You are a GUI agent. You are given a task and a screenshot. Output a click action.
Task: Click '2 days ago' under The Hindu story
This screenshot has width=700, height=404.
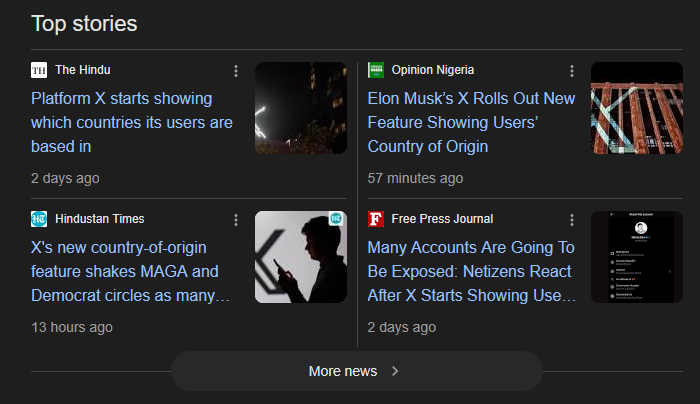[65, 178]
